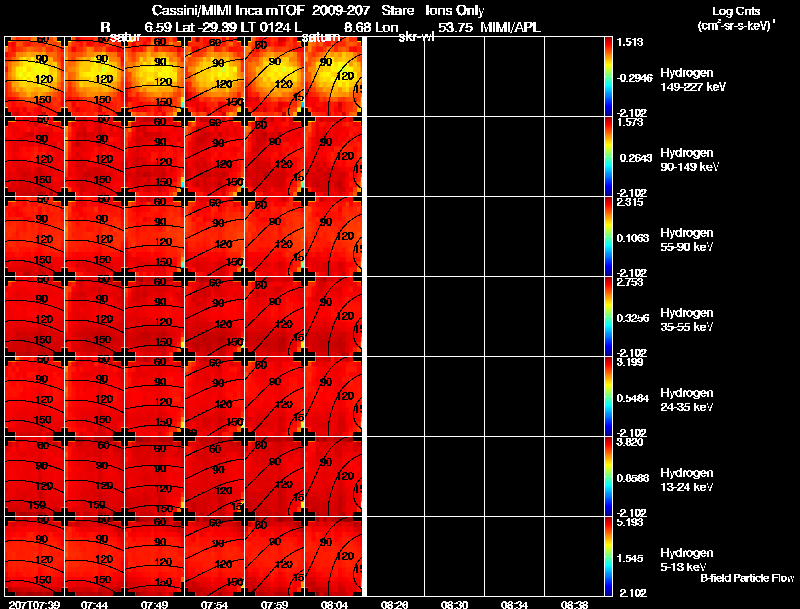Click the Hydrogen 5-13 keV panel at 07:39

tap(35, 556)
